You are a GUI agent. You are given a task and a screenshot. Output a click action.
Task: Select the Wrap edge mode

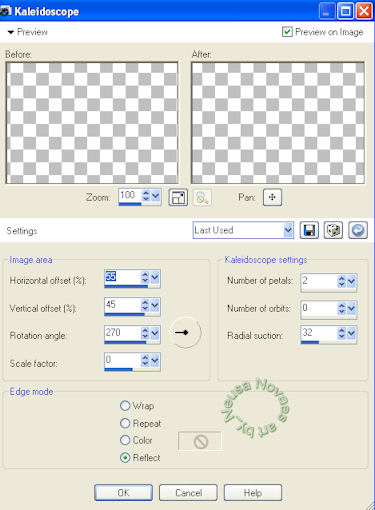coord(125,406)
